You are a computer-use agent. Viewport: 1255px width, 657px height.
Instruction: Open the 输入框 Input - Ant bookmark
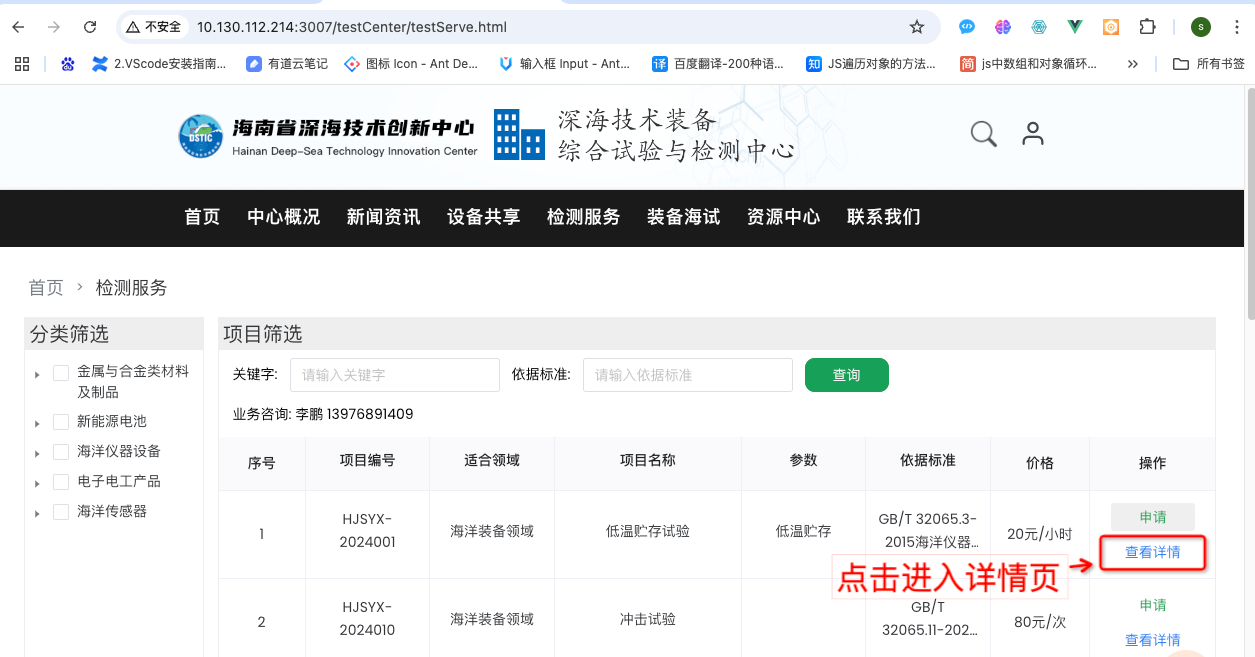pos(565,64)
